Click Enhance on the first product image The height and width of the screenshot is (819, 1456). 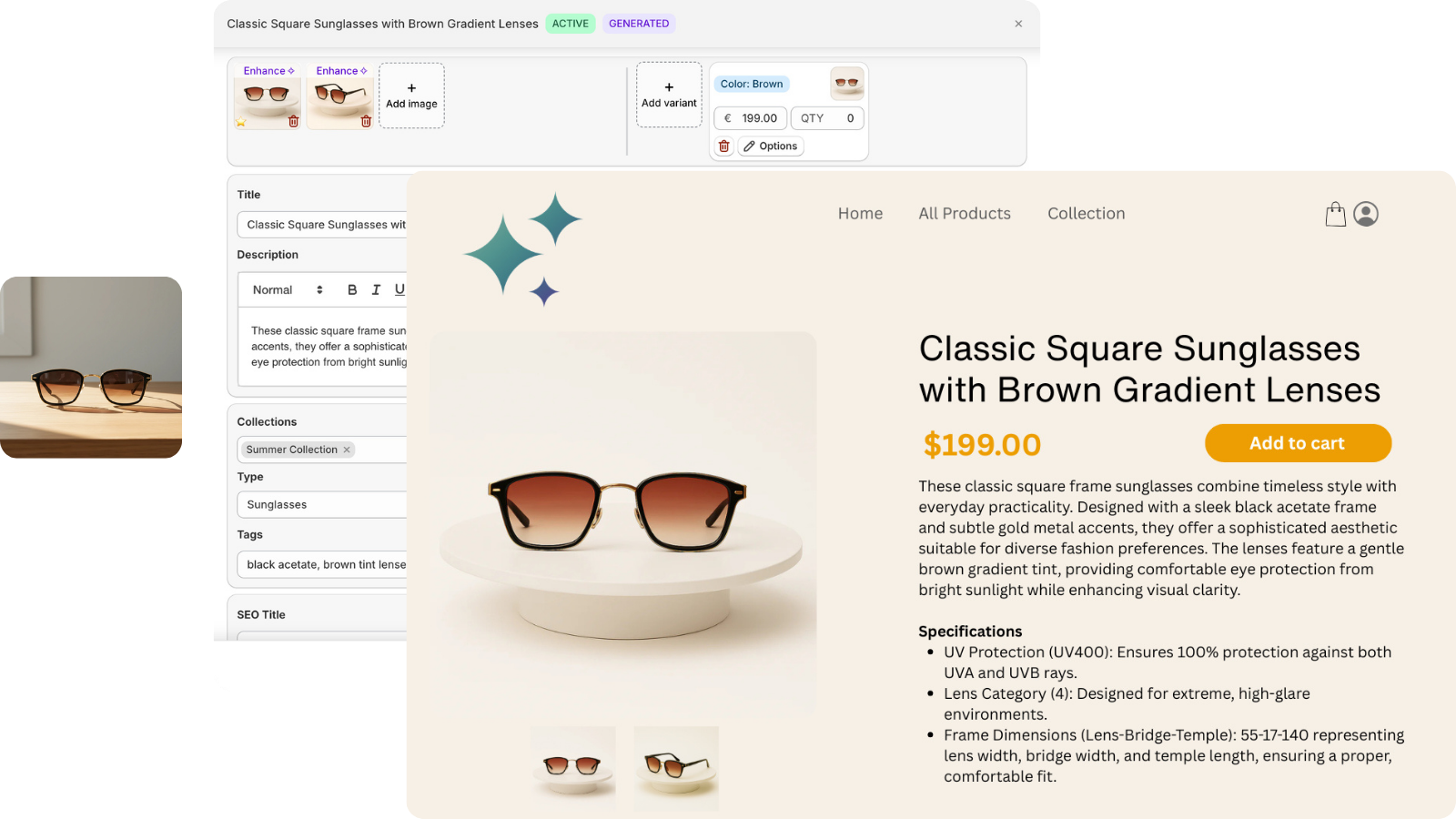(268, 70)
